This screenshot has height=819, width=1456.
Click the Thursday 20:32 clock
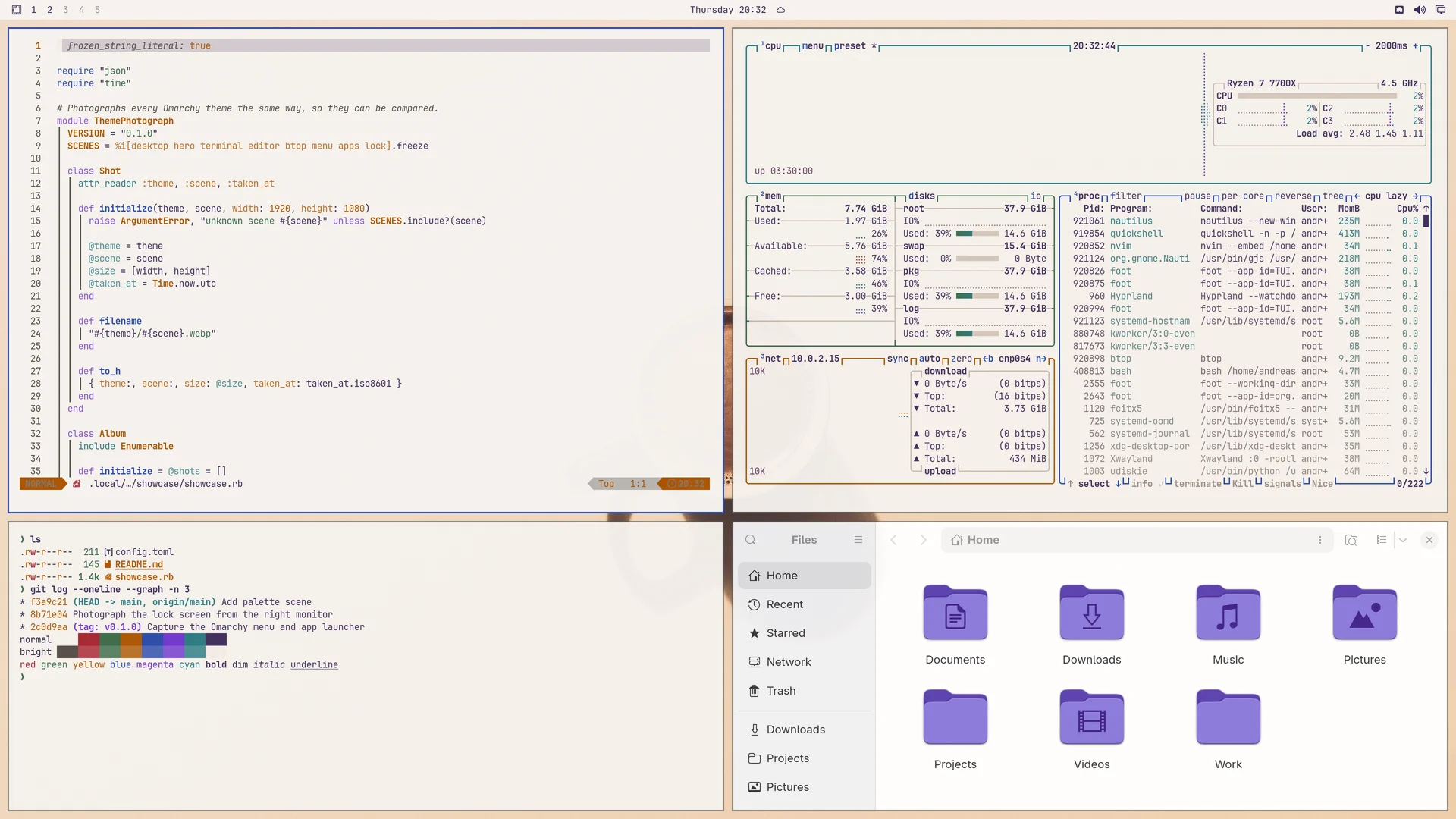coord(728,10)
